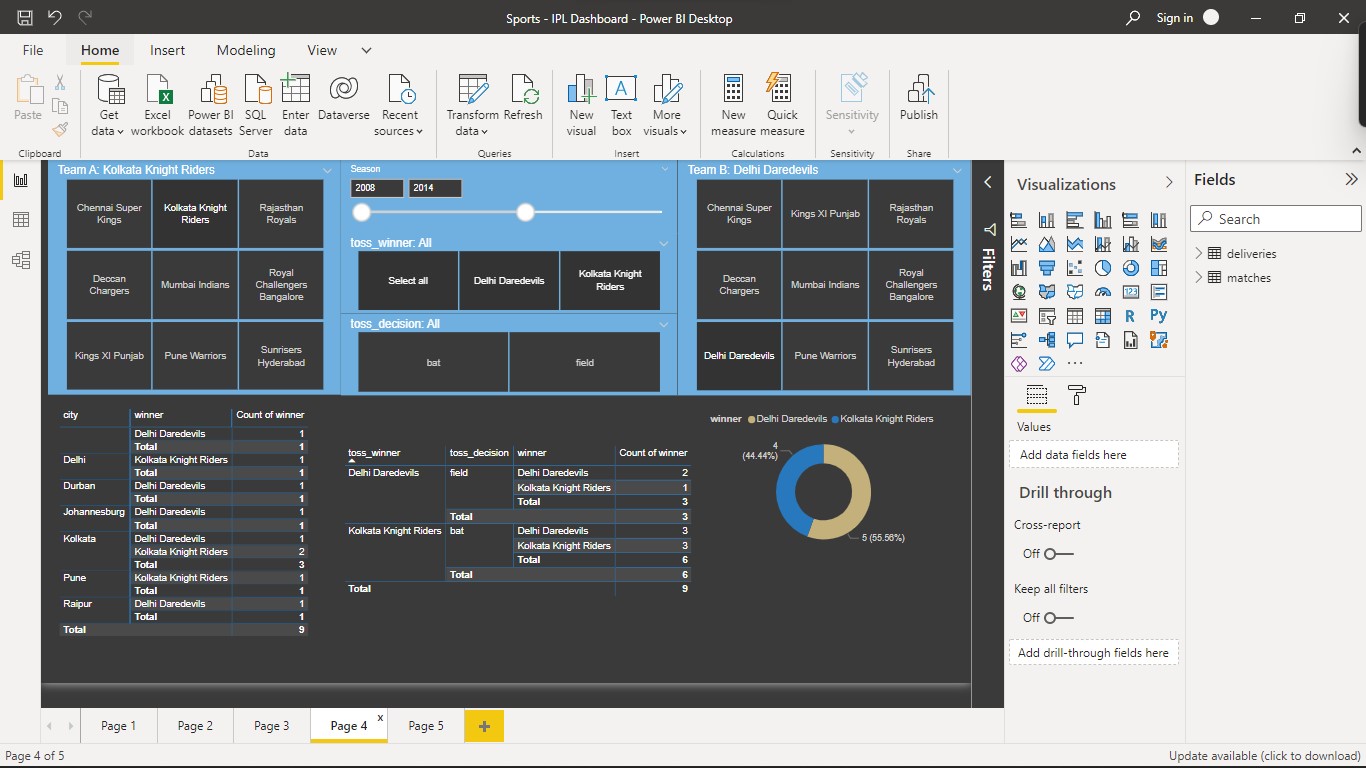The height and width of the screenshot is (768, 1366).
Task: Insert a Text box
Action: tap(621, 105)
